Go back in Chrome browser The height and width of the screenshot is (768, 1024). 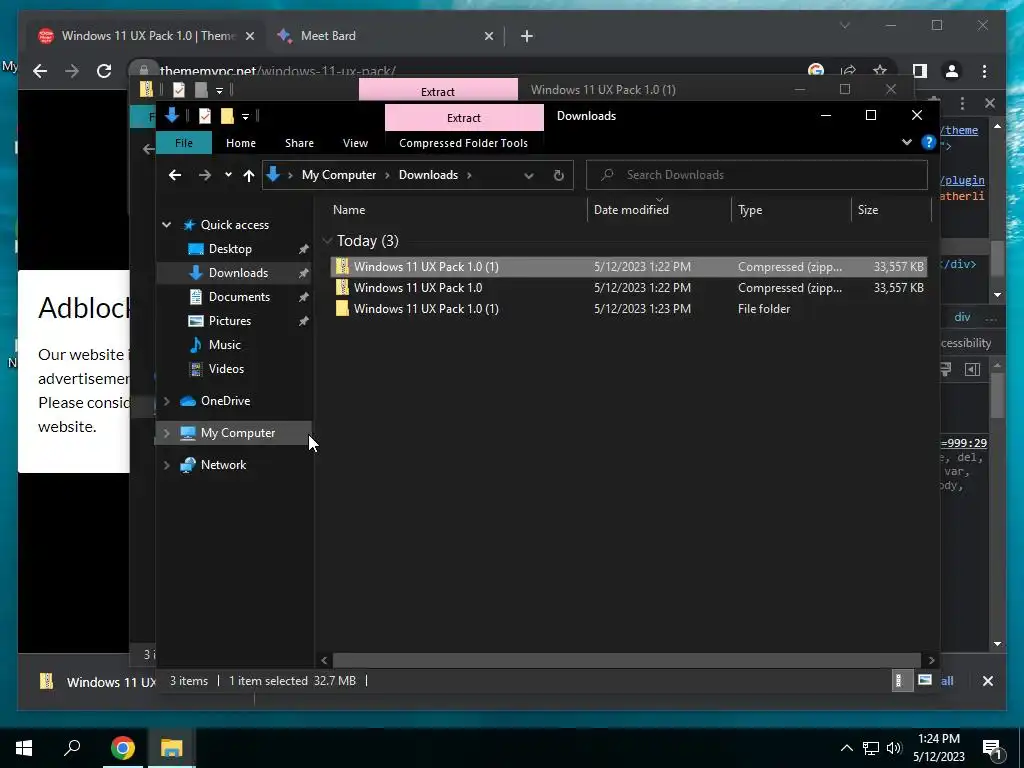click(x=40, y=71)
